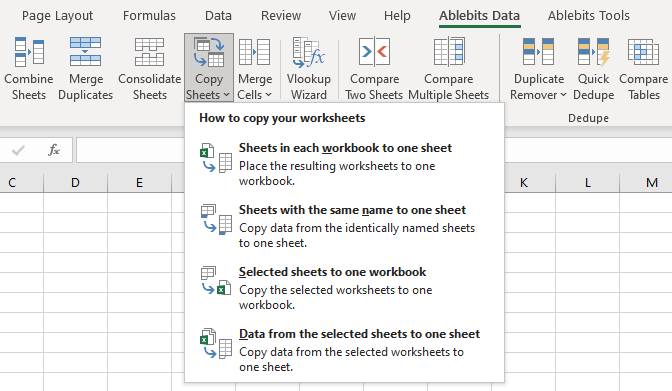
Task: Switch to the Page Layout tab
Action: [x=57, y=16]
